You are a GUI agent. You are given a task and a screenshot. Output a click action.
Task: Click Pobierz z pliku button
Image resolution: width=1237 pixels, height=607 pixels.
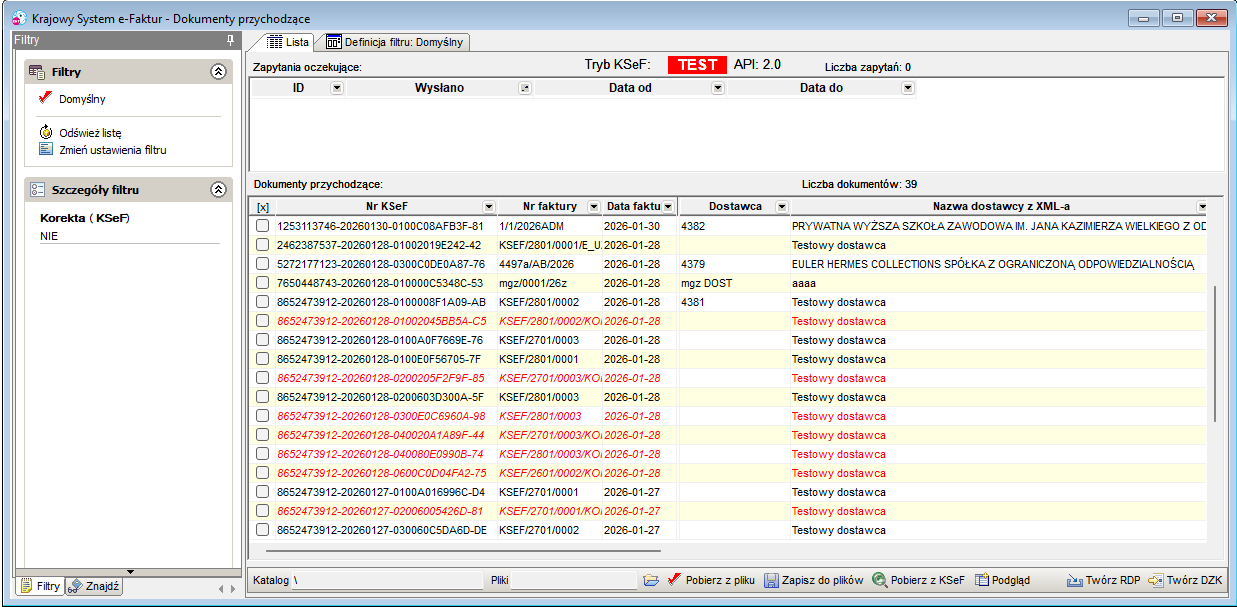[711, 580]
